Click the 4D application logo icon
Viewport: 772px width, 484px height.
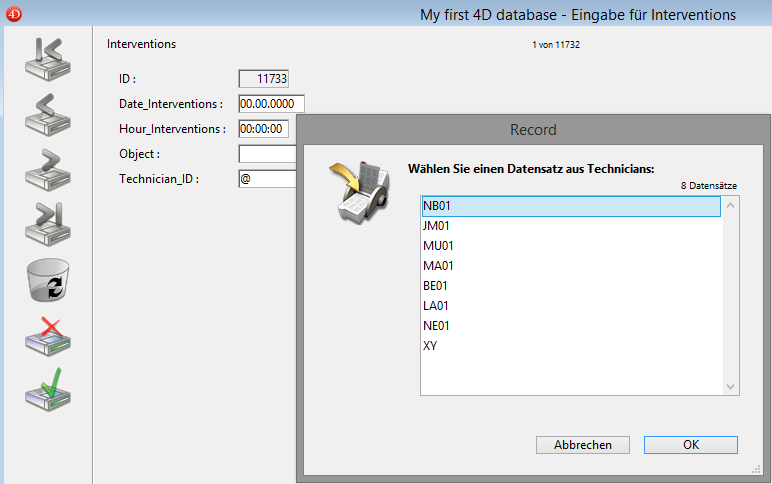(13, 15)
